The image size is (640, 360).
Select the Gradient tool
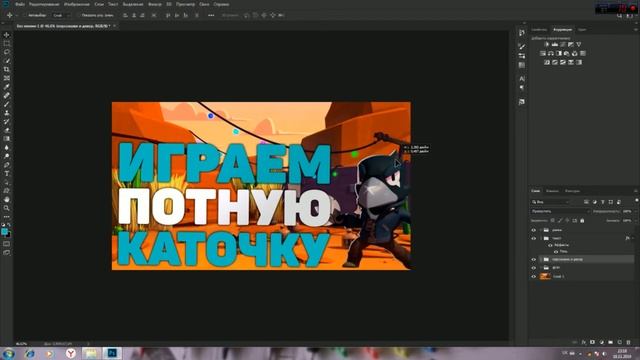coord(7,139)
